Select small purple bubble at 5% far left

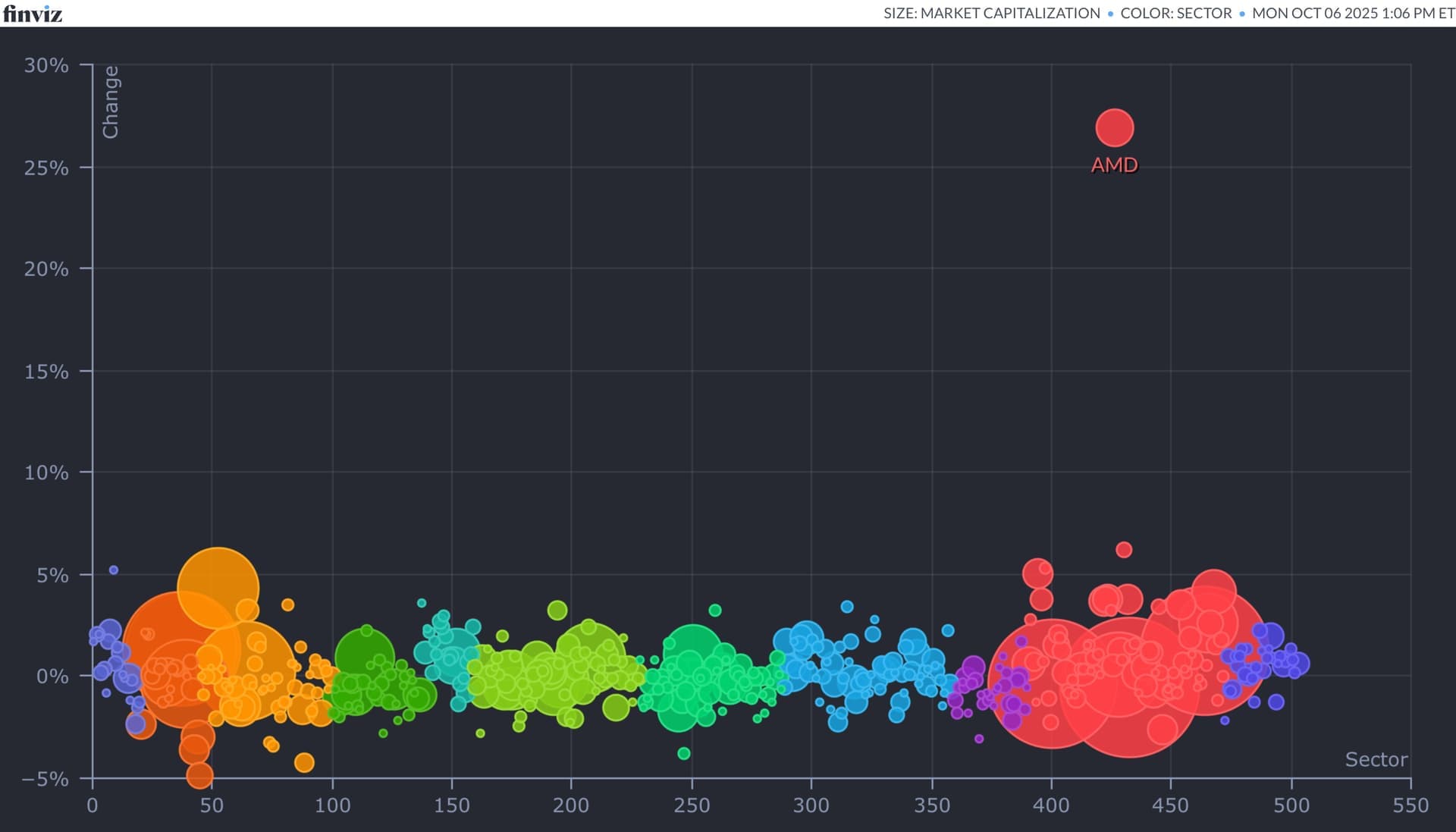click(114, 570)
